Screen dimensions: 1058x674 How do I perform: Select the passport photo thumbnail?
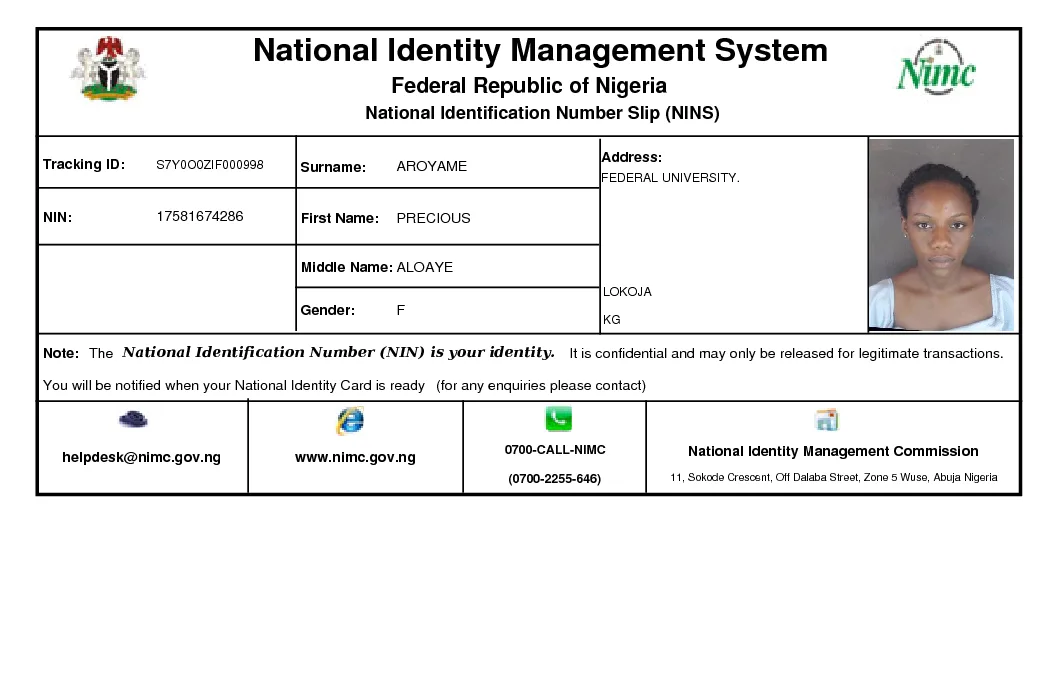click(941, 235)
